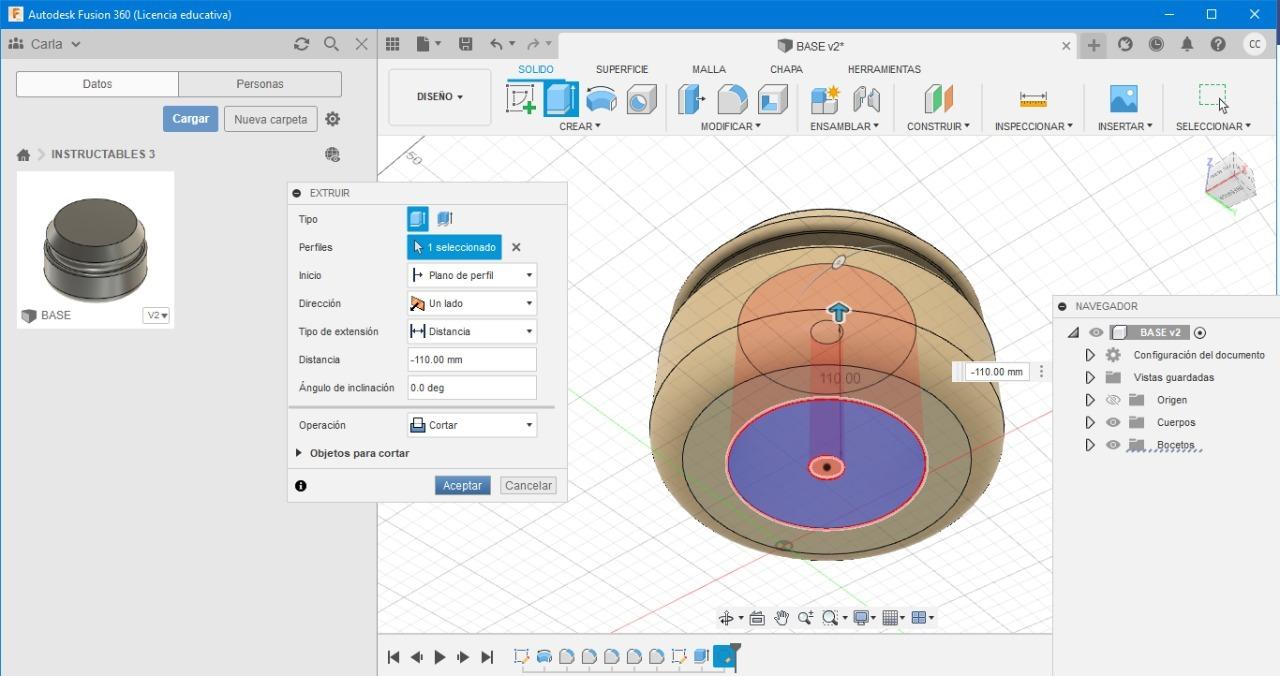
Task: Click the Distancia input field
Action: click(472, 359)
